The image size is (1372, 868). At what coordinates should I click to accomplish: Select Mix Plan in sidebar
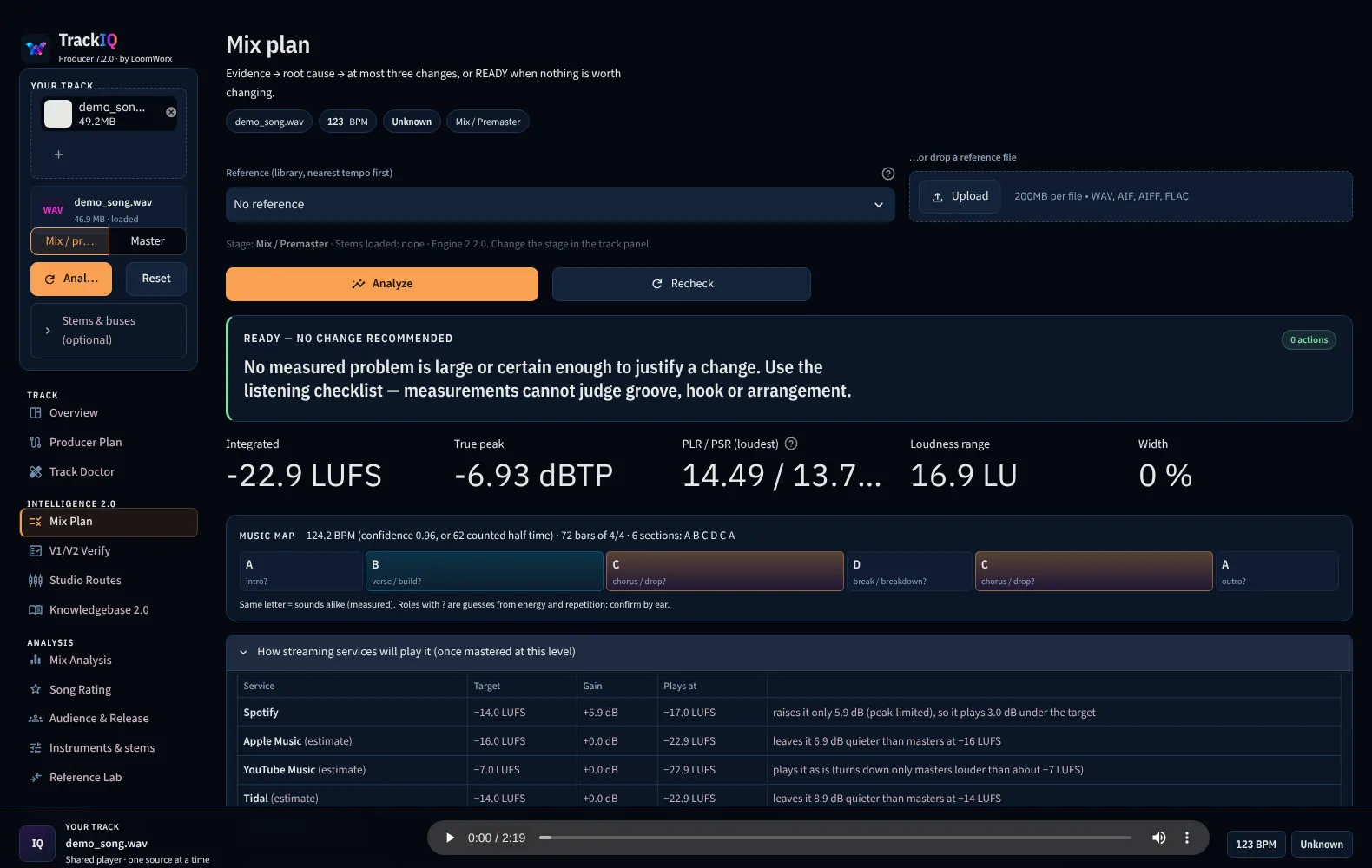tap(109, 522)
